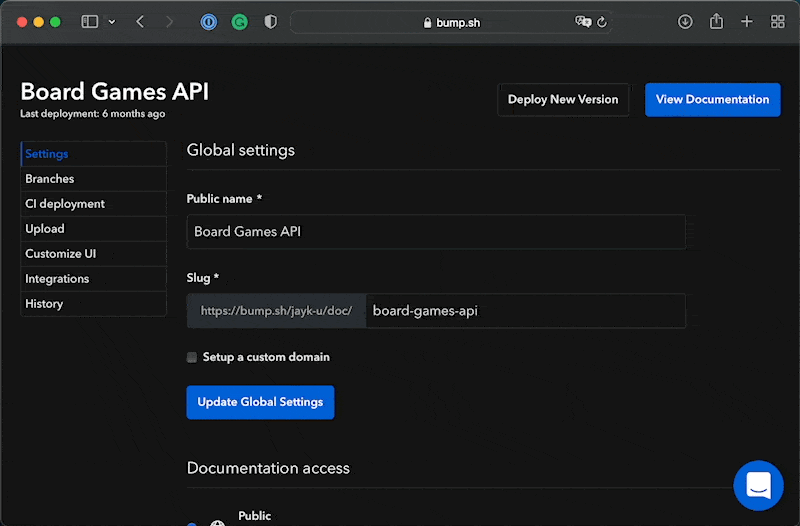Open the chat support bubble icon
800x526 pixels.
pyautogui.click(x=758, y=485)
